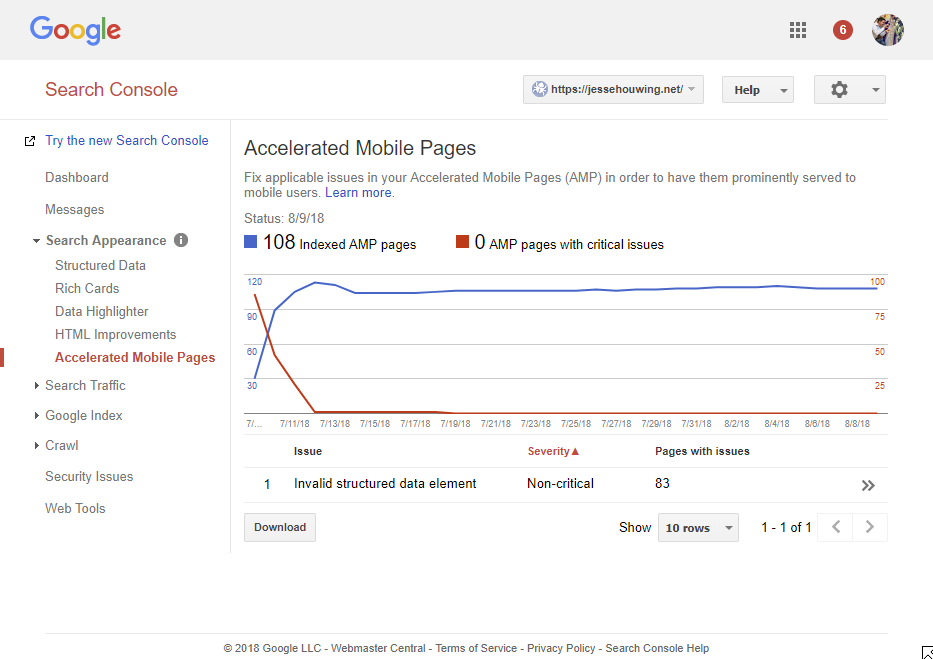The height and width of the screenshot is (659, 933).
Task: Click the Issue column header
Action: [x=308, y=451]
